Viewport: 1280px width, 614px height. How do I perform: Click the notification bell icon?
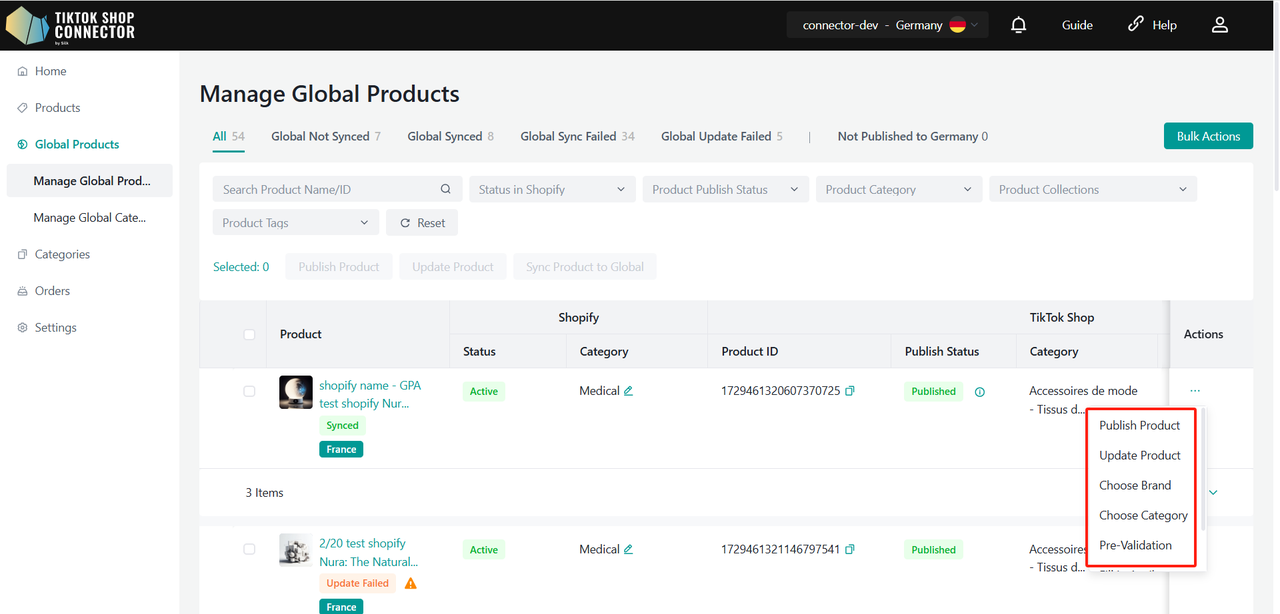pos(1018,25)
